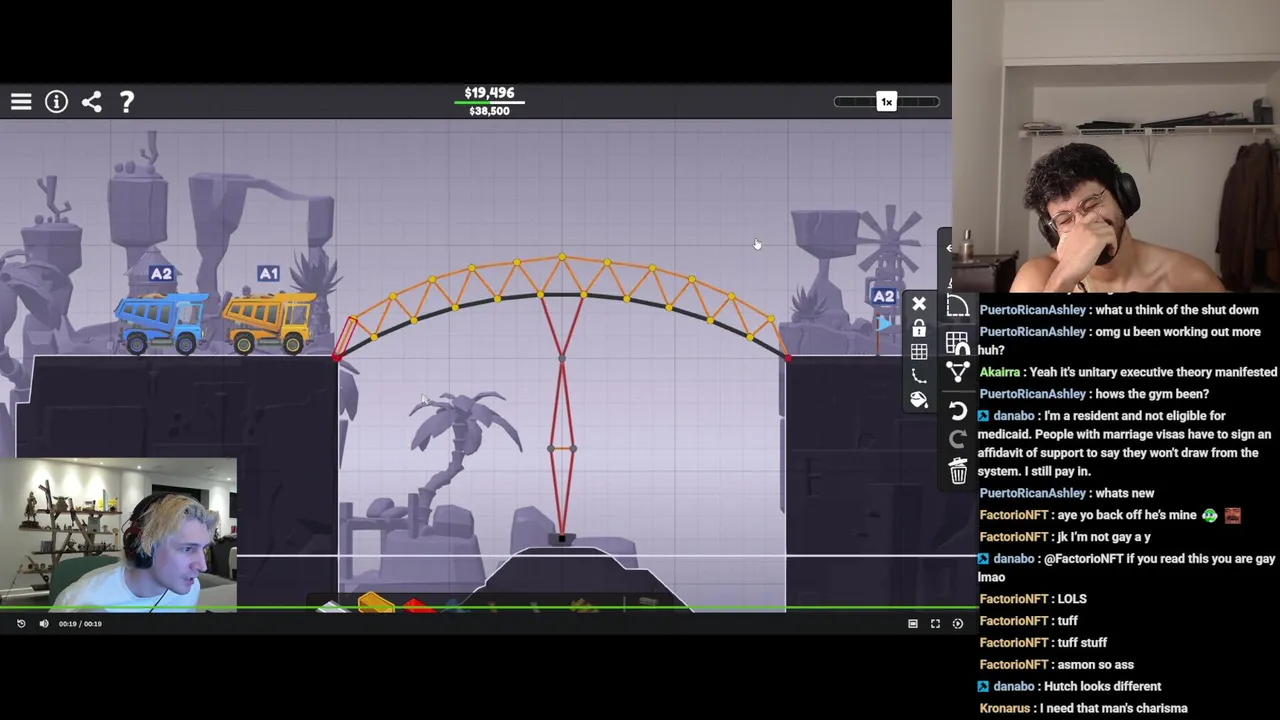This screenshot has height=720, width=1280.
Task: Enter fullscreen in video player
Action: tap(935, 624)
